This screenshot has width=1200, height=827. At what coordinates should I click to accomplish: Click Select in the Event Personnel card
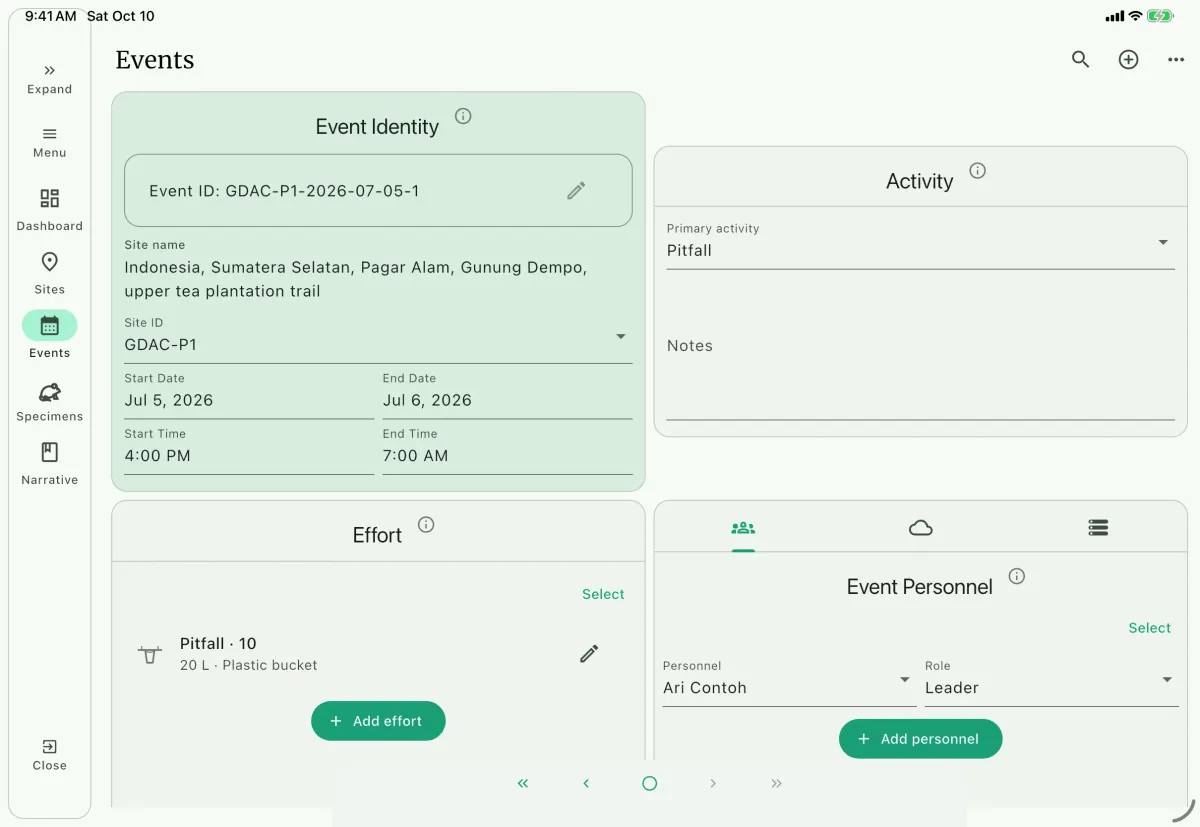(1149, 628)
